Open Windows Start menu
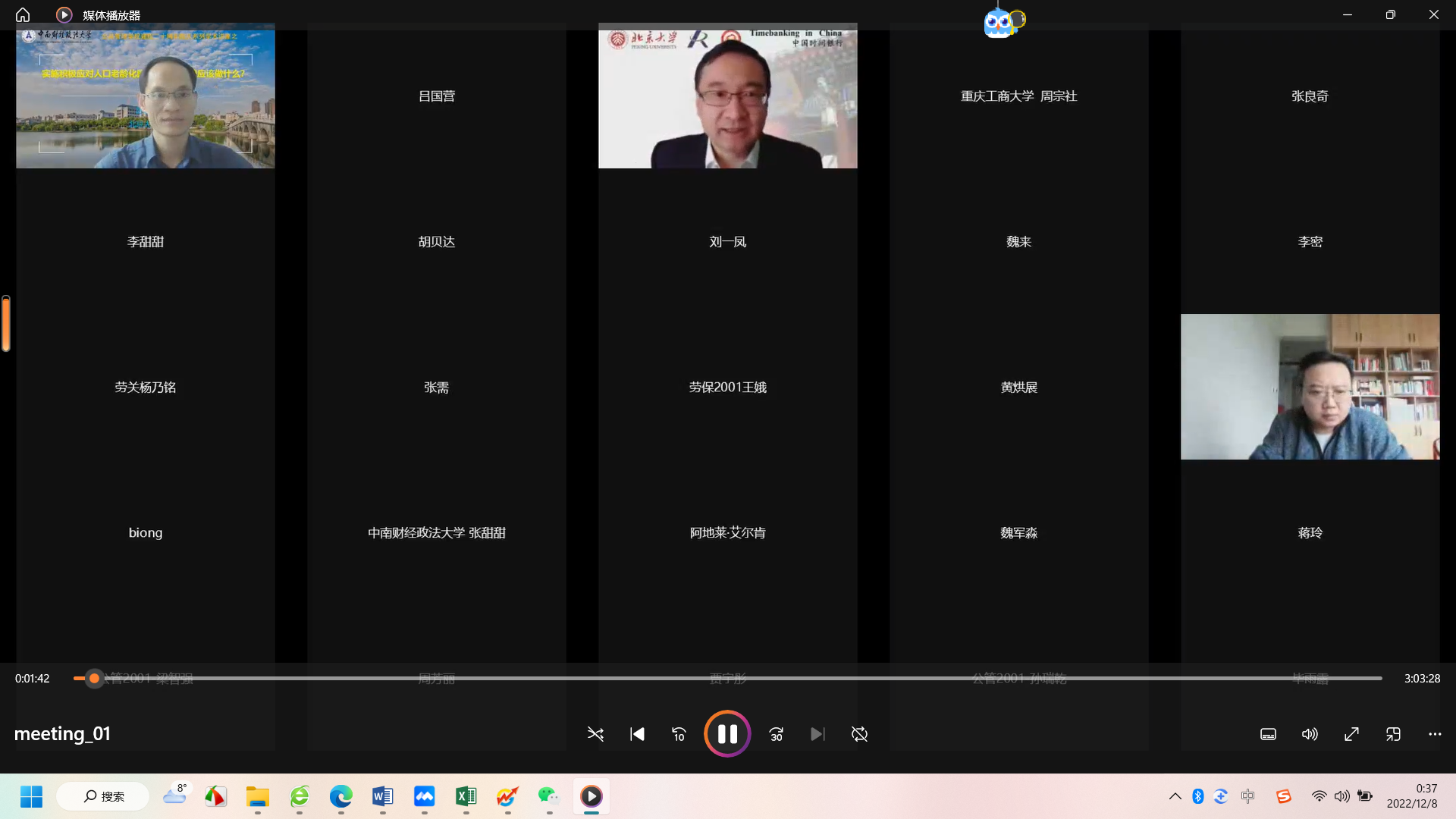 coord(31,796)
